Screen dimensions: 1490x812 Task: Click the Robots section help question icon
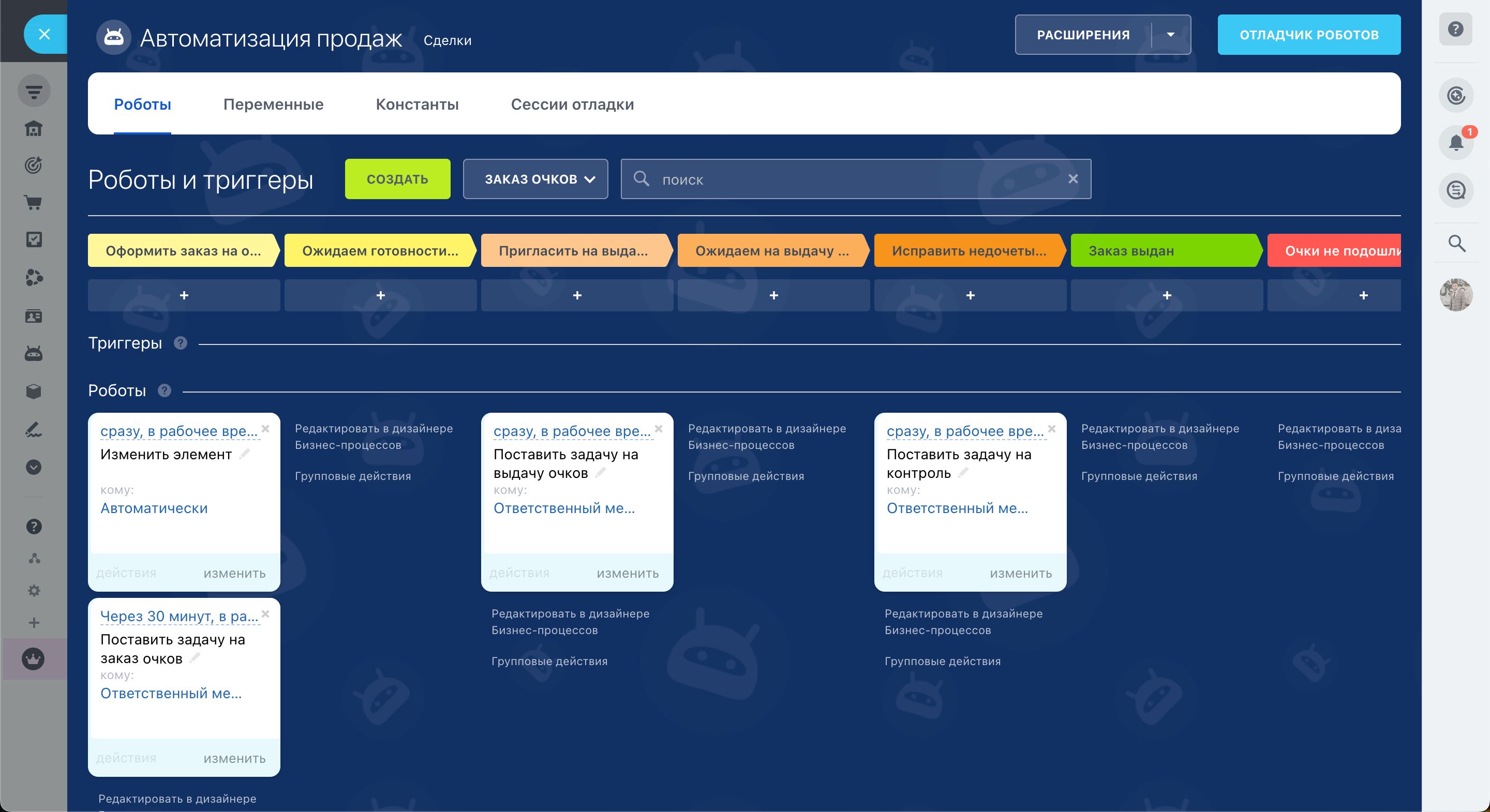click(x=165, y=390)
